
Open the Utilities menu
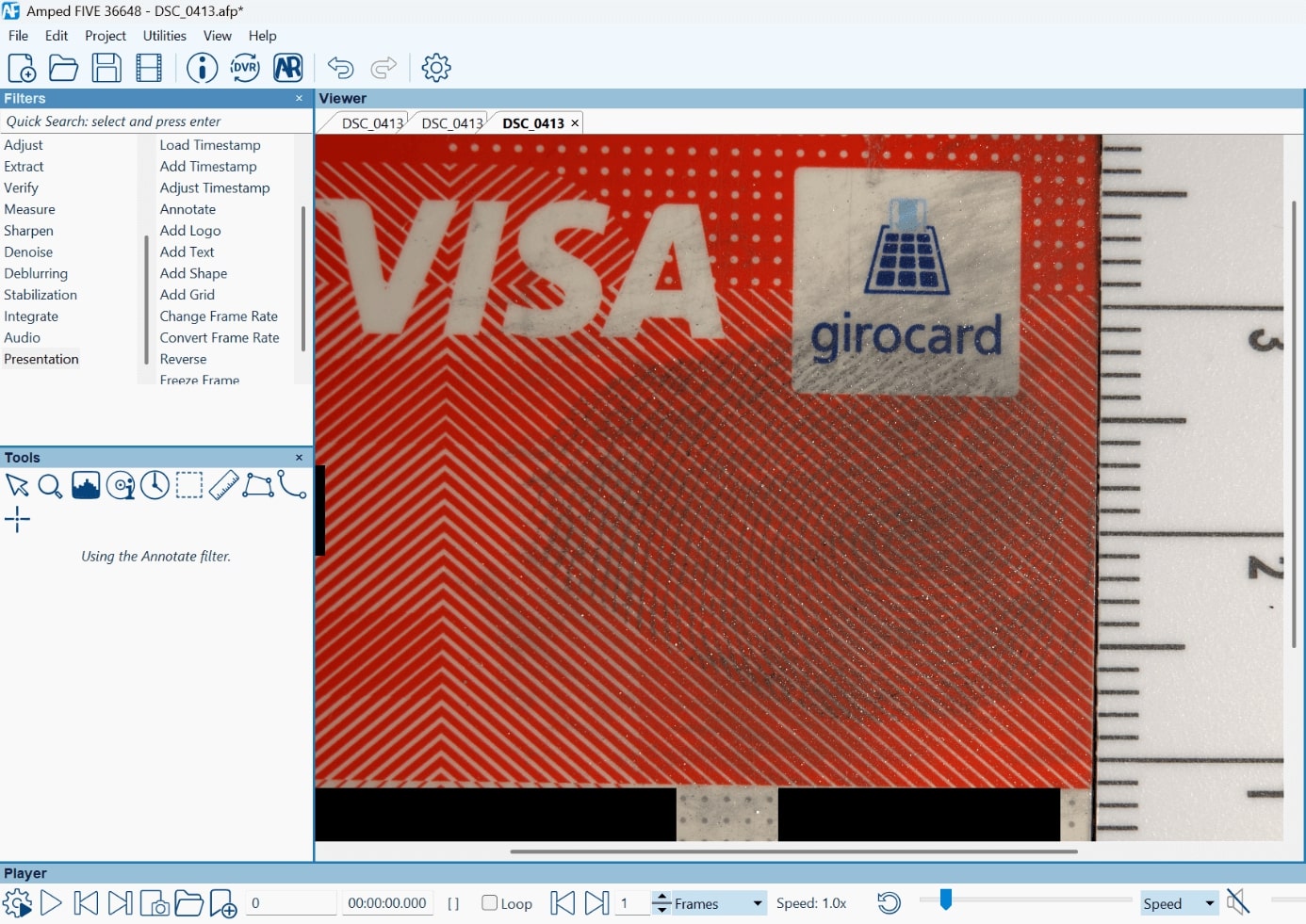point(165,36)
